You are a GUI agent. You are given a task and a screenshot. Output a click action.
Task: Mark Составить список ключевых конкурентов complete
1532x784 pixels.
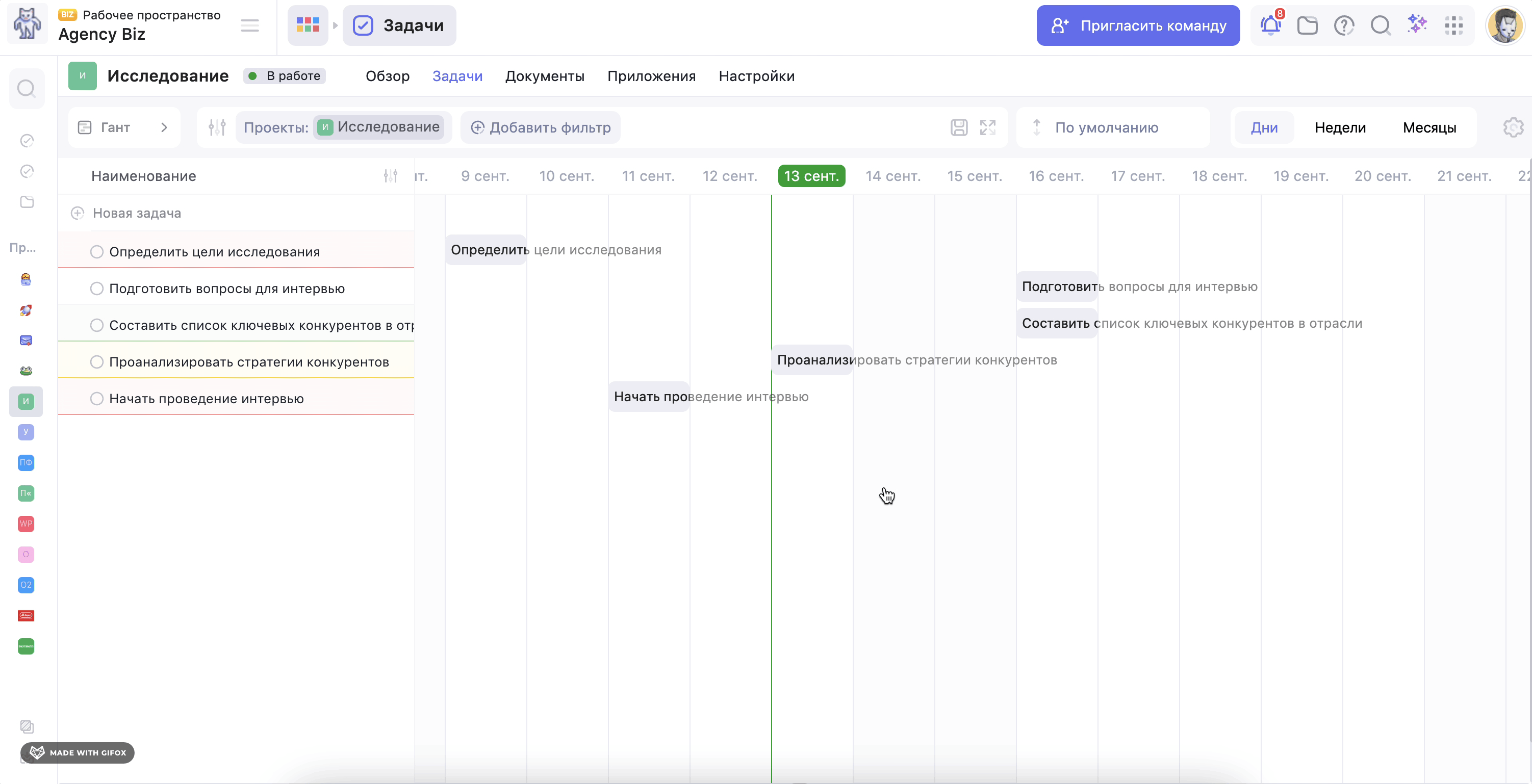(97, 326)
